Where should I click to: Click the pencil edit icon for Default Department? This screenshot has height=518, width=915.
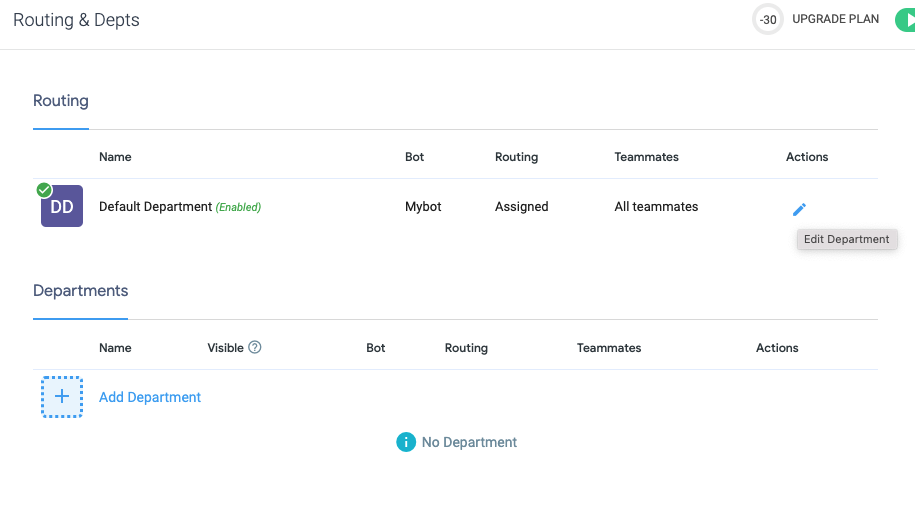799,209
